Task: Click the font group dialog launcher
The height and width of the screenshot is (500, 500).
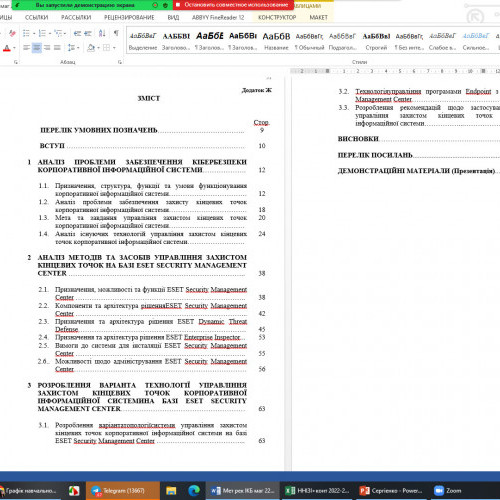Action: pos(16,62)
